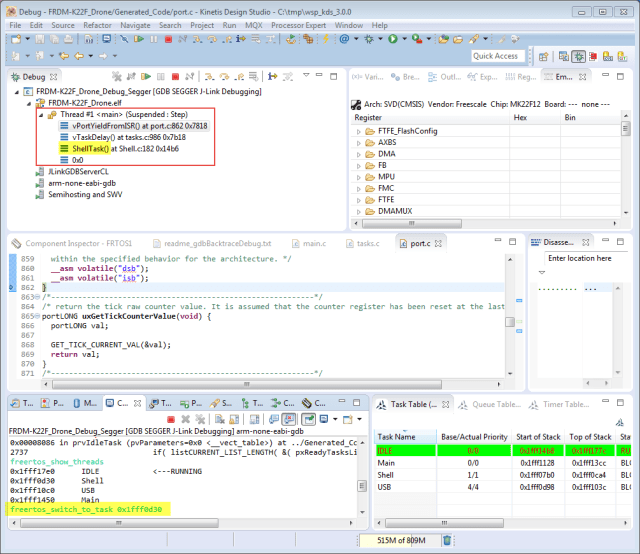The image size is (640, 554).
Task: Click the red Terminate button in Debug view
Action: click(x=175, y=76)
